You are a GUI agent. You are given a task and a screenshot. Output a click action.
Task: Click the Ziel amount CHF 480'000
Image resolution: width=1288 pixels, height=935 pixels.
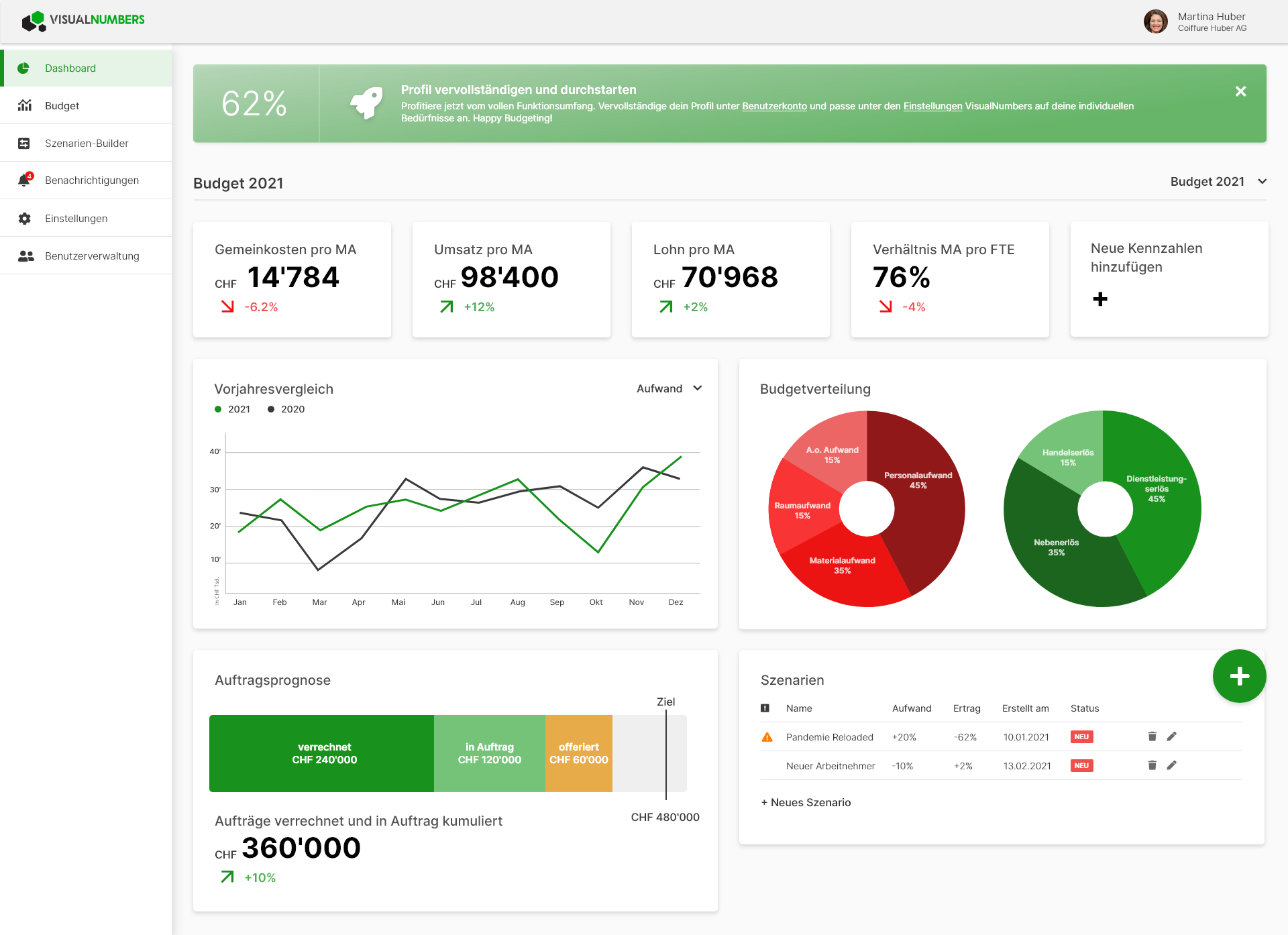click(x=665, y=817)
